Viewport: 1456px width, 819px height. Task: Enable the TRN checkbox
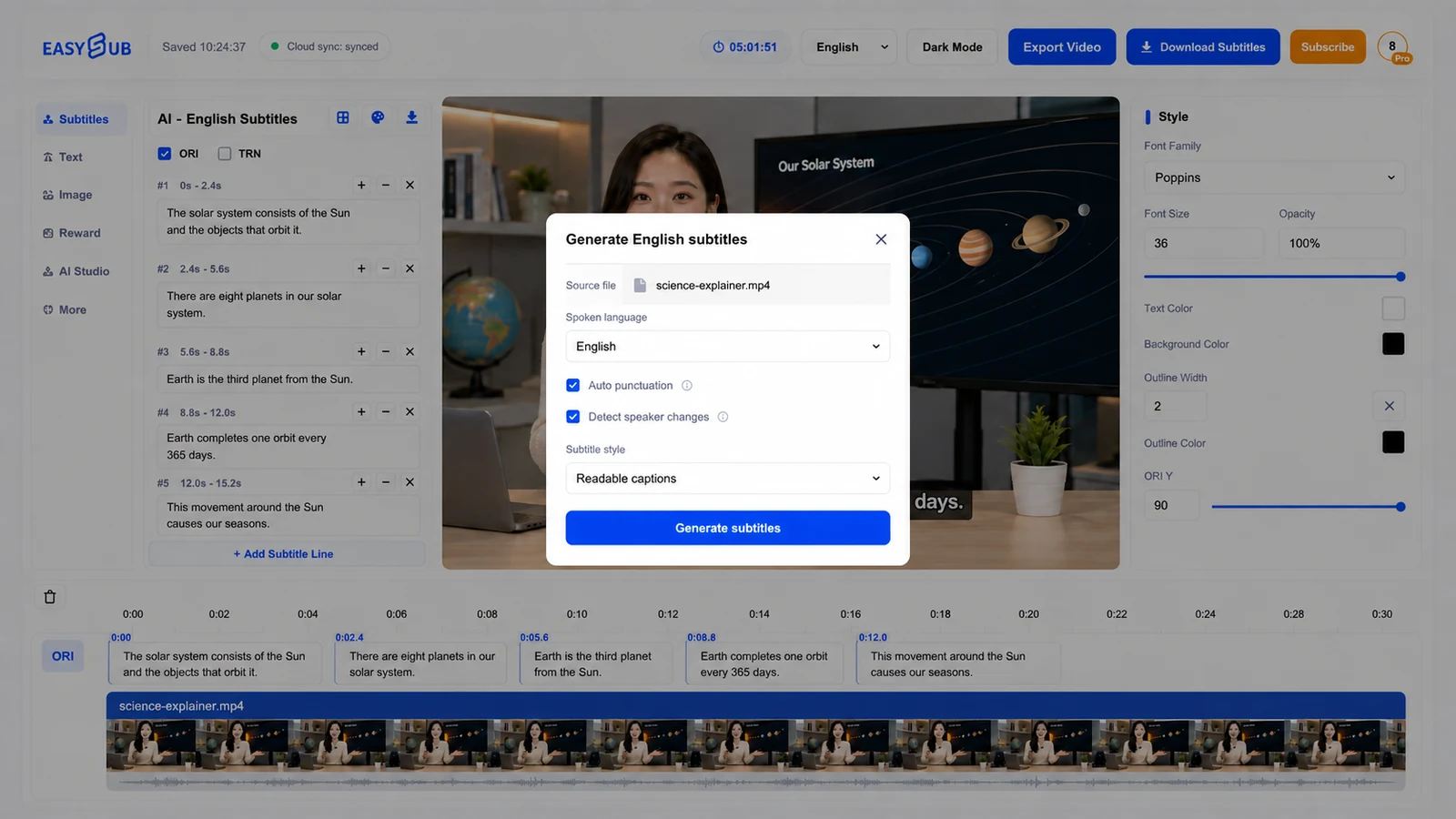click(225, 154)
